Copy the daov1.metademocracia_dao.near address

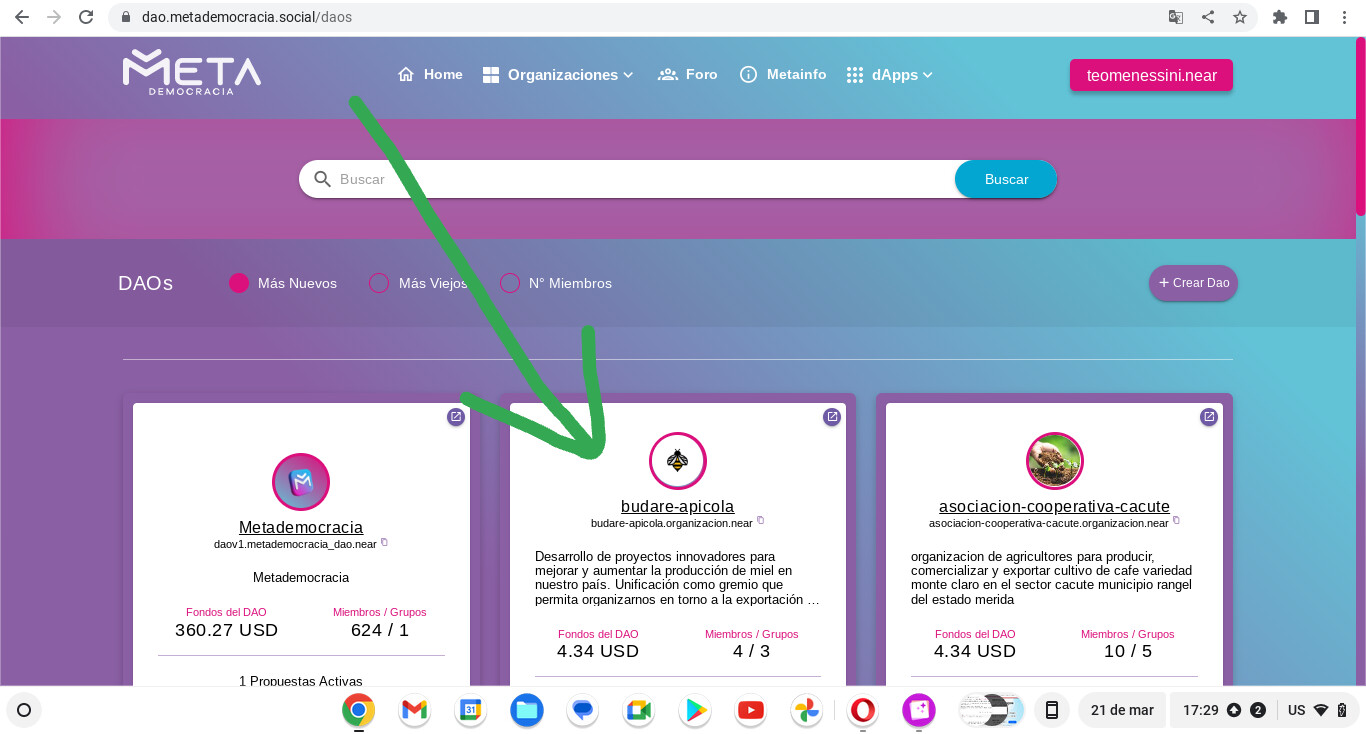pyautogui.click(x=385, y=543)
